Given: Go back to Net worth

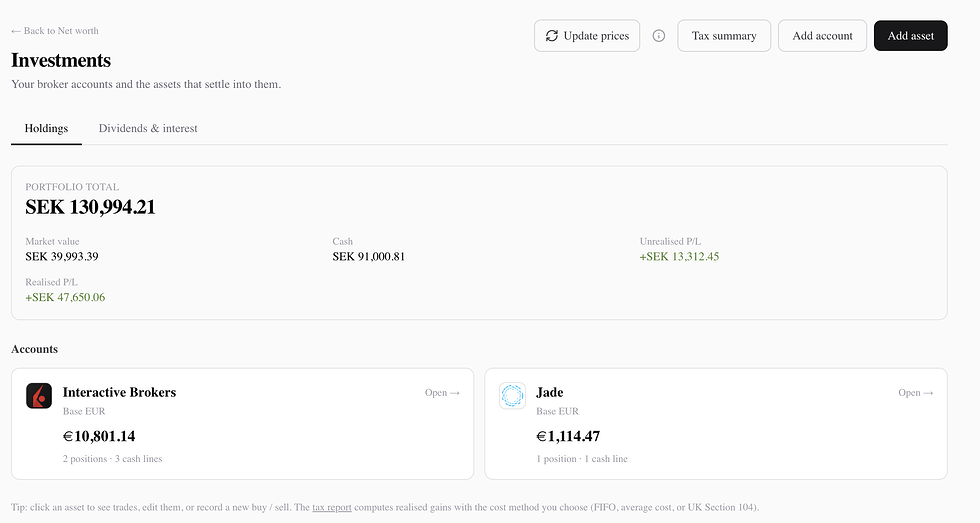Looking at the screenshot, I should point(55,31).
